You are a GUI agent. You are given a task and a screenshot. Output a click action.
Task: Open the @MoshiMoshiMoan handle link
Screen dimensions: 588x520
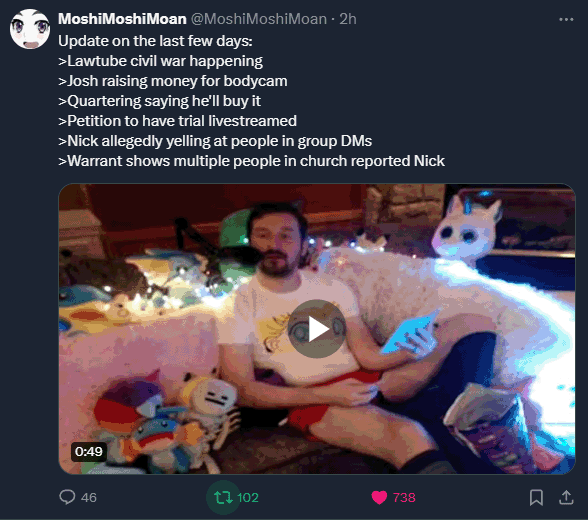click(259, 19)
